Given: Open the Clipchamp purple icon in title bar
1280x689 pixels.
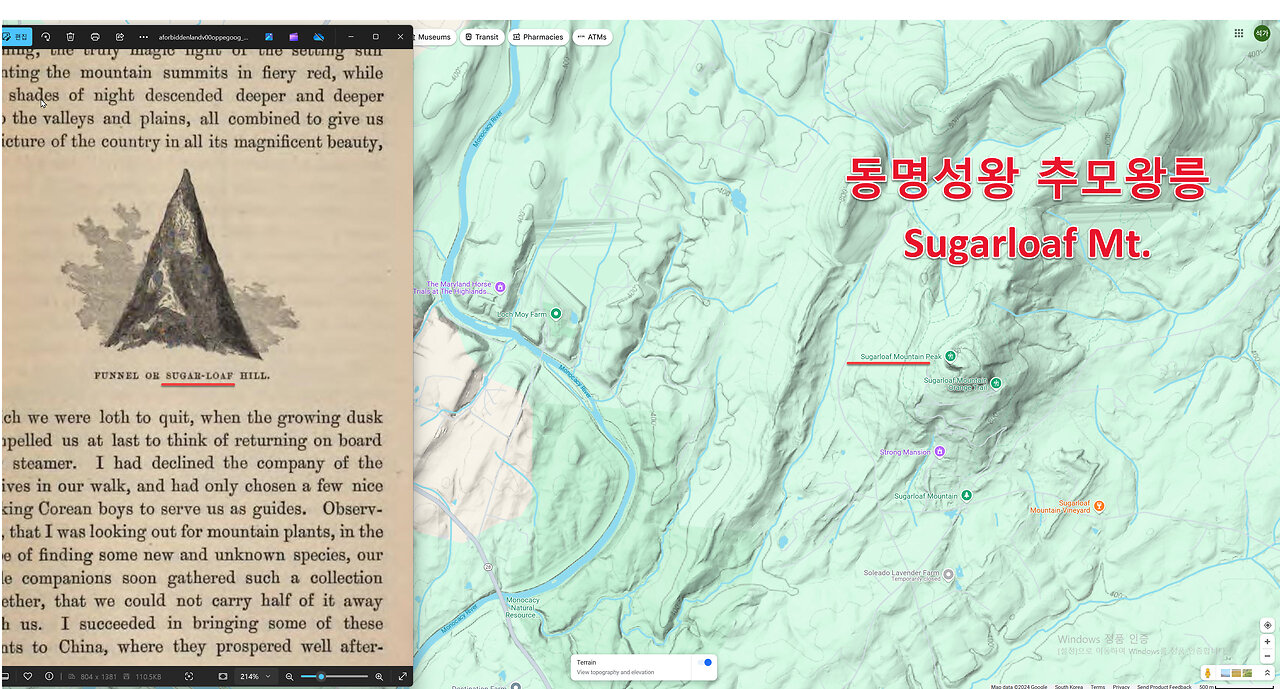Looking at the screenshot, I should click(294, 37).
